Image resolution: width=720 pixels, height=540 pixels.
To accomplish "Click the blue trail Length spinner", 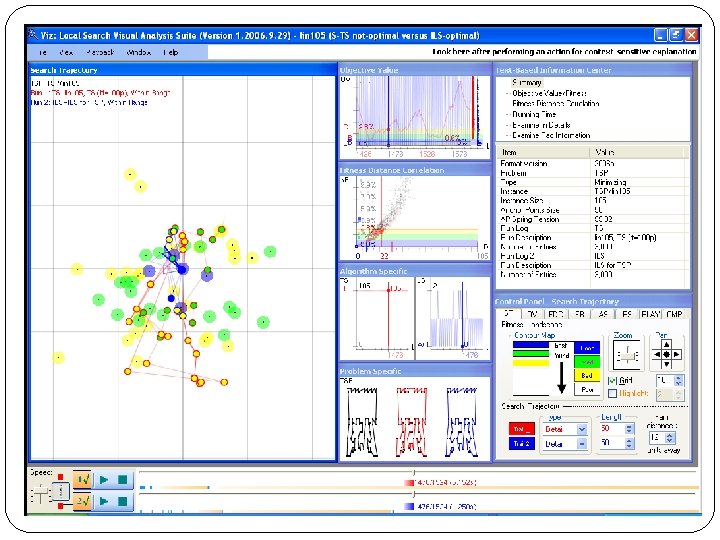I will (x=630, y=443).
